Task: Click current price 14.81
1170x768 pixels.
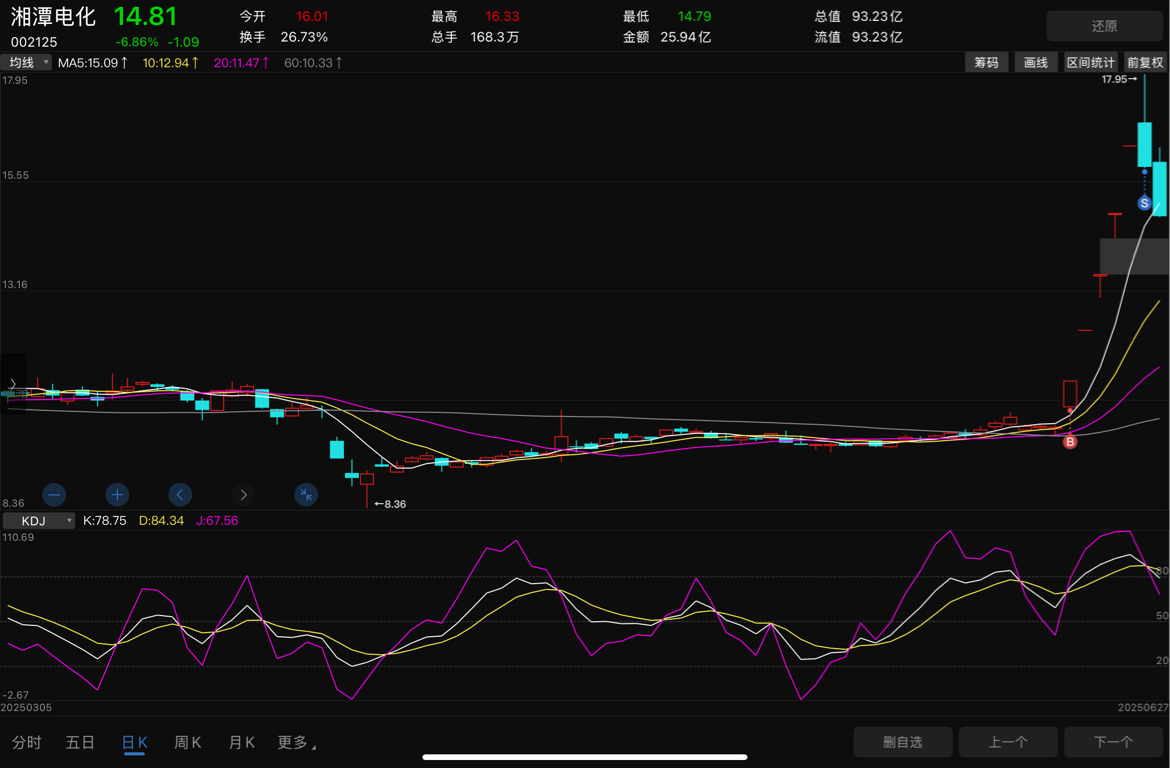Action: click(146, 16)
